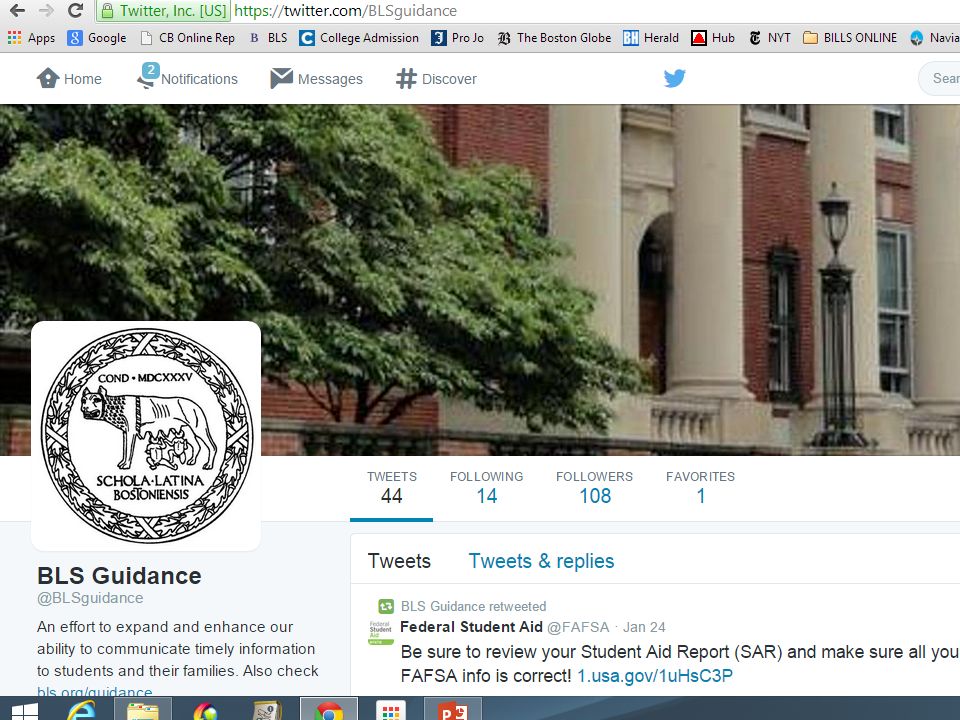Open the NYT bookmark

770,38
